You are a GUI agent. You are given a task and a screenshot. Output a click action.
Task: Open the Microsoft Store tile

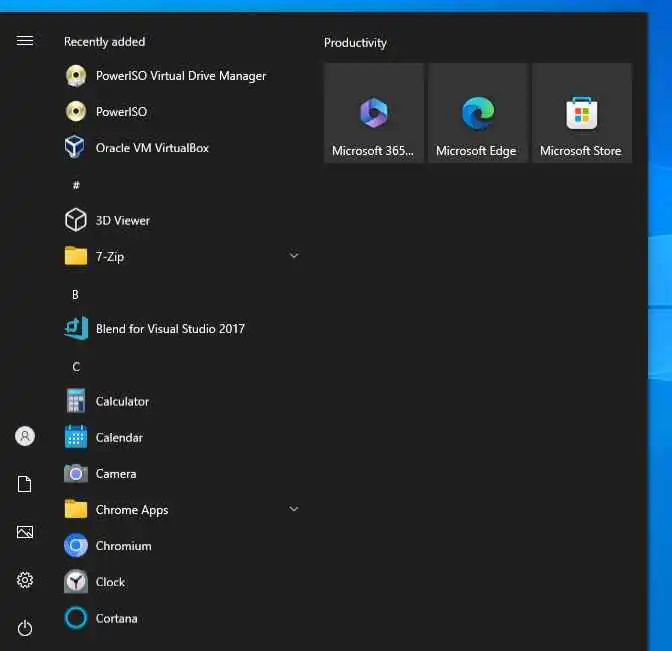[x=582, y=113]
